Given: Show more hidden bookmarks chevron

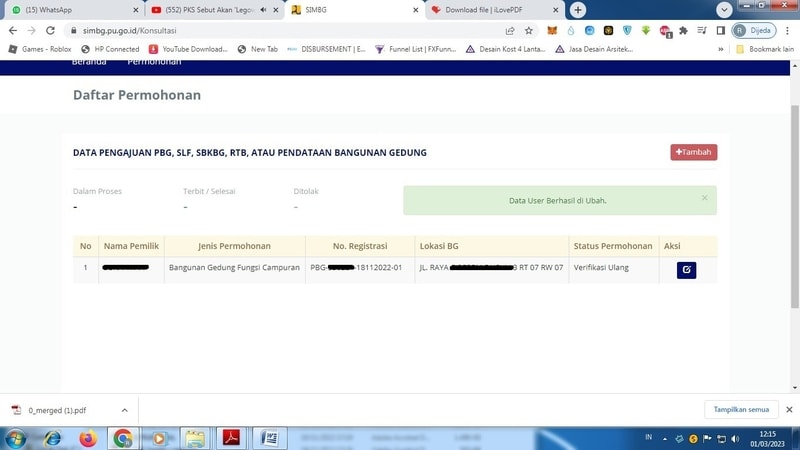Looking at the screenshot, I should pos(720,49).
